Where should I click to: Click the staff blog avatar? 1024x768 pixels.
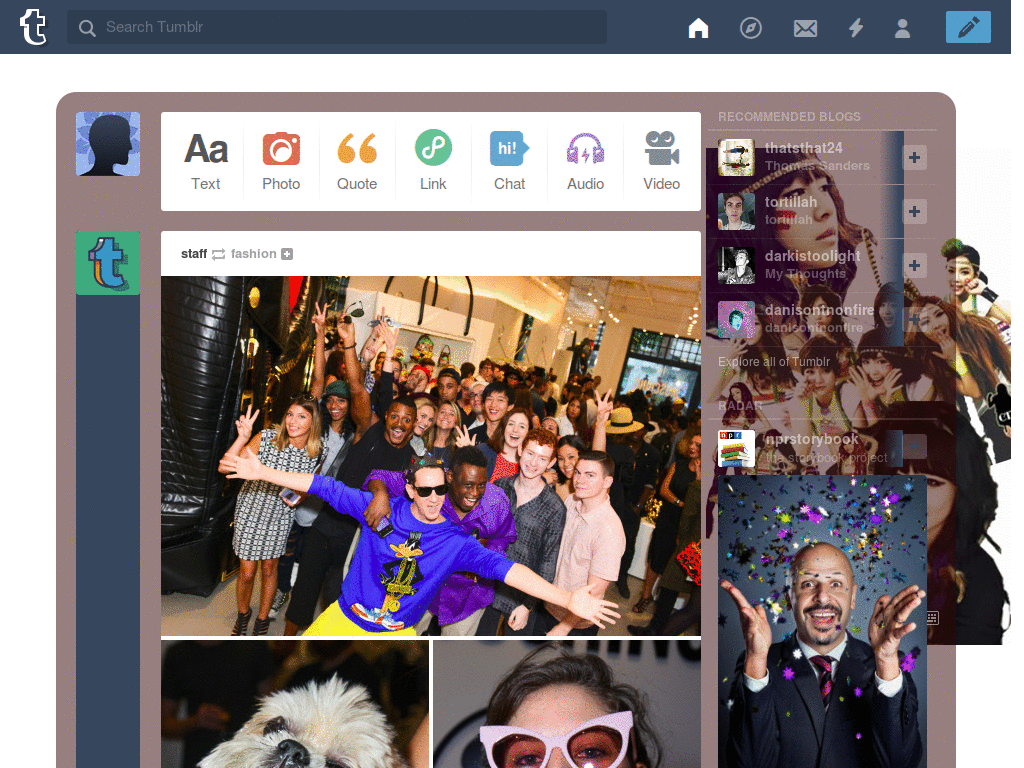tap(108, 263)
